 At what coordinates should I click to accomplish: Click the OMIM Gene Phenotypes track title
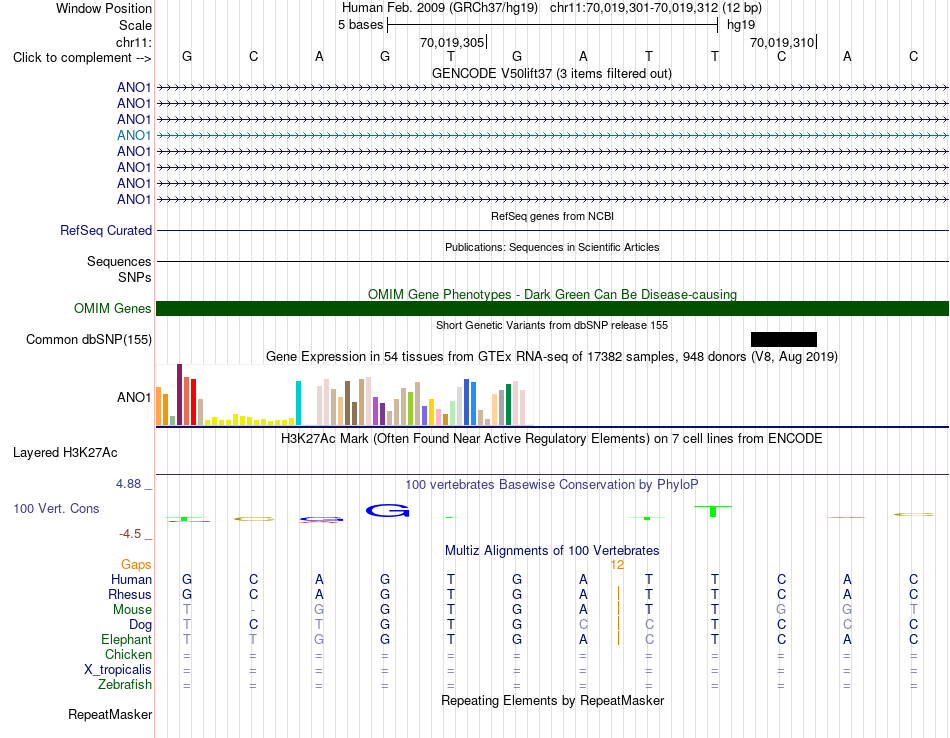[x=552, y=294]
